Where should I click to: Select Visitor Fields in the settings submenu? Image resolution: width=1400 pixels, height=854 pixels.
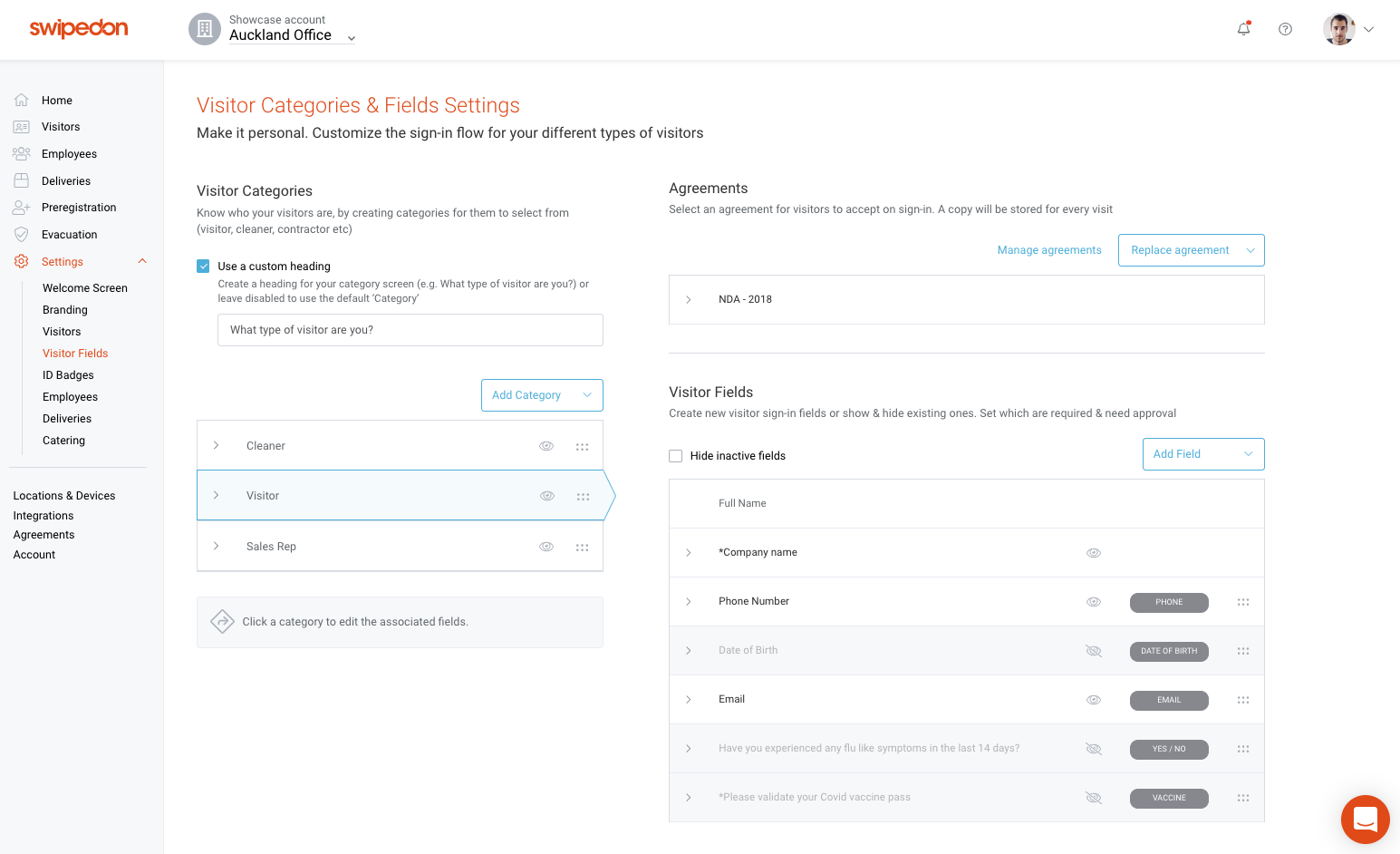[75, 354]
